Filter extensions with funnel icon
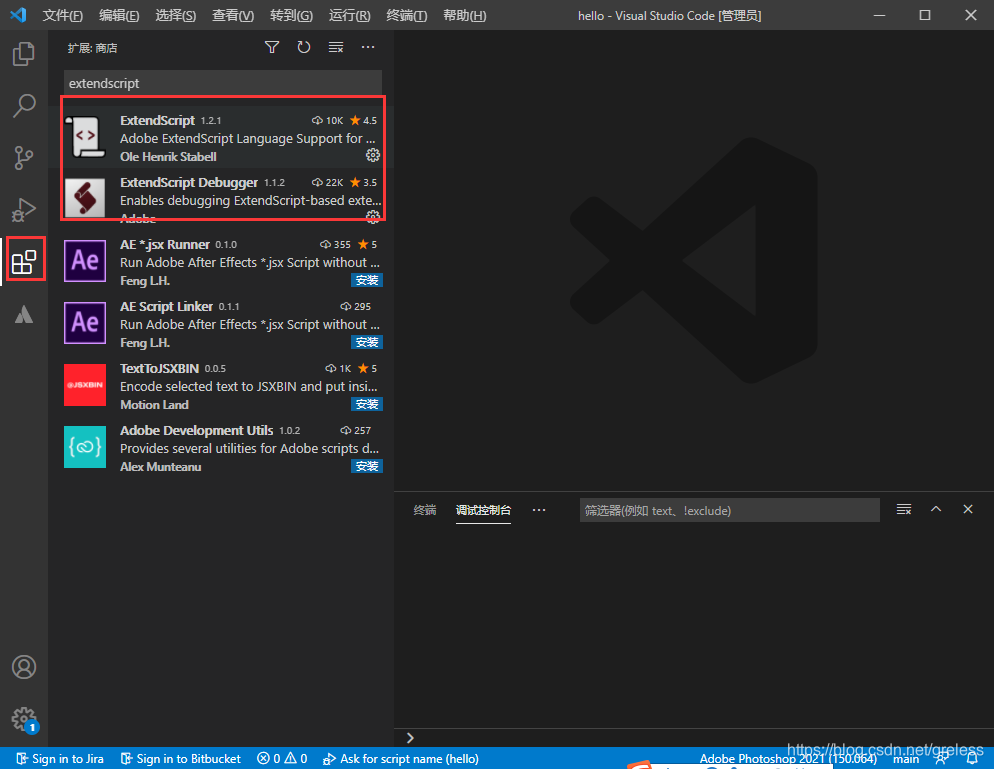The image size is (994, 769). 272,48
